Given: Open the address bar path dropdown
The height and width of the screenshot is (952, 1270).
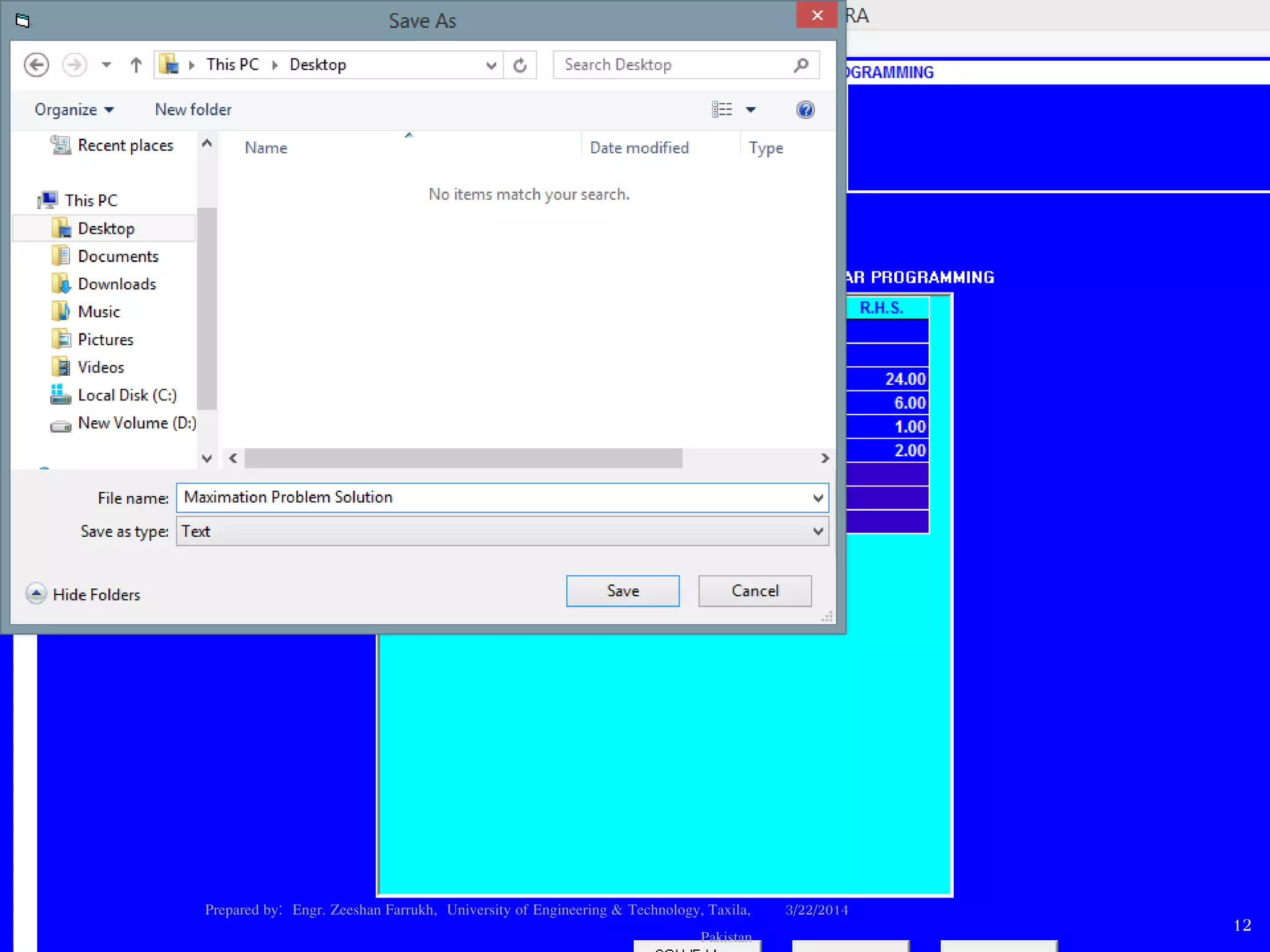Looking at the screenshot, I should (491, 64).
